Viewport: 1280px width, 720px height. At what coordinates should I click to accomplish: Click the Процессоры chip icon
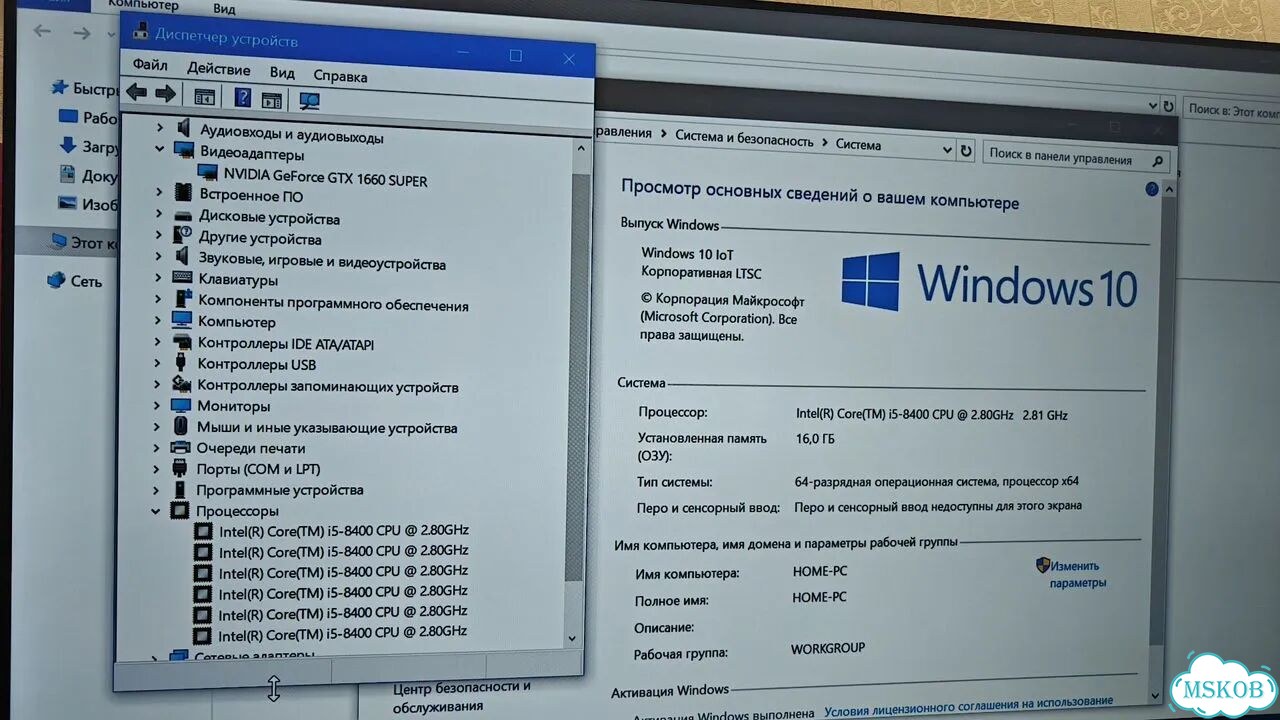179,510
